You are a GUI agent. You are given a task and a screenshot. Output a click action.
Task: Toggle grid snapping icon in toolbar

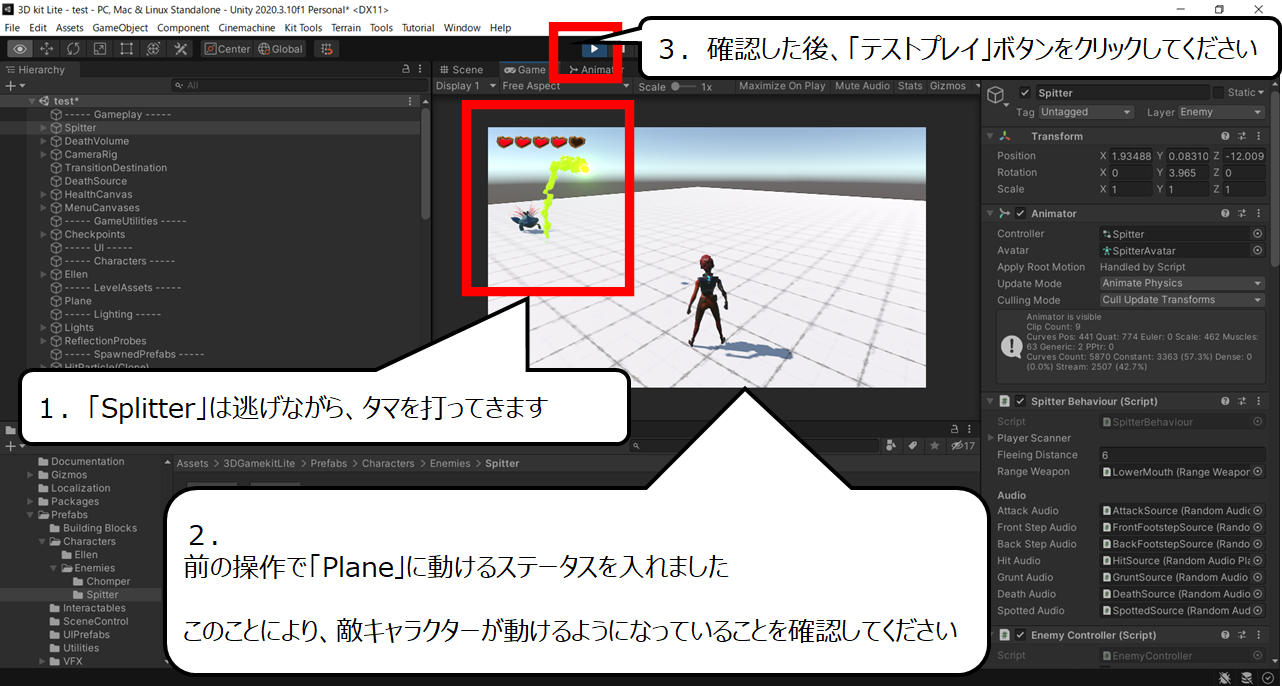pyautogui.click(x=327, y=49)
